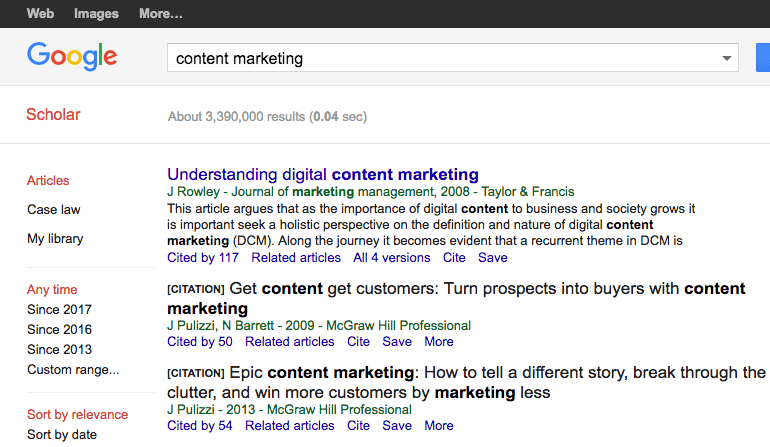Save the Get content get customers citation
The height and width of the screenshot is (447, 770).
(397, 341)
